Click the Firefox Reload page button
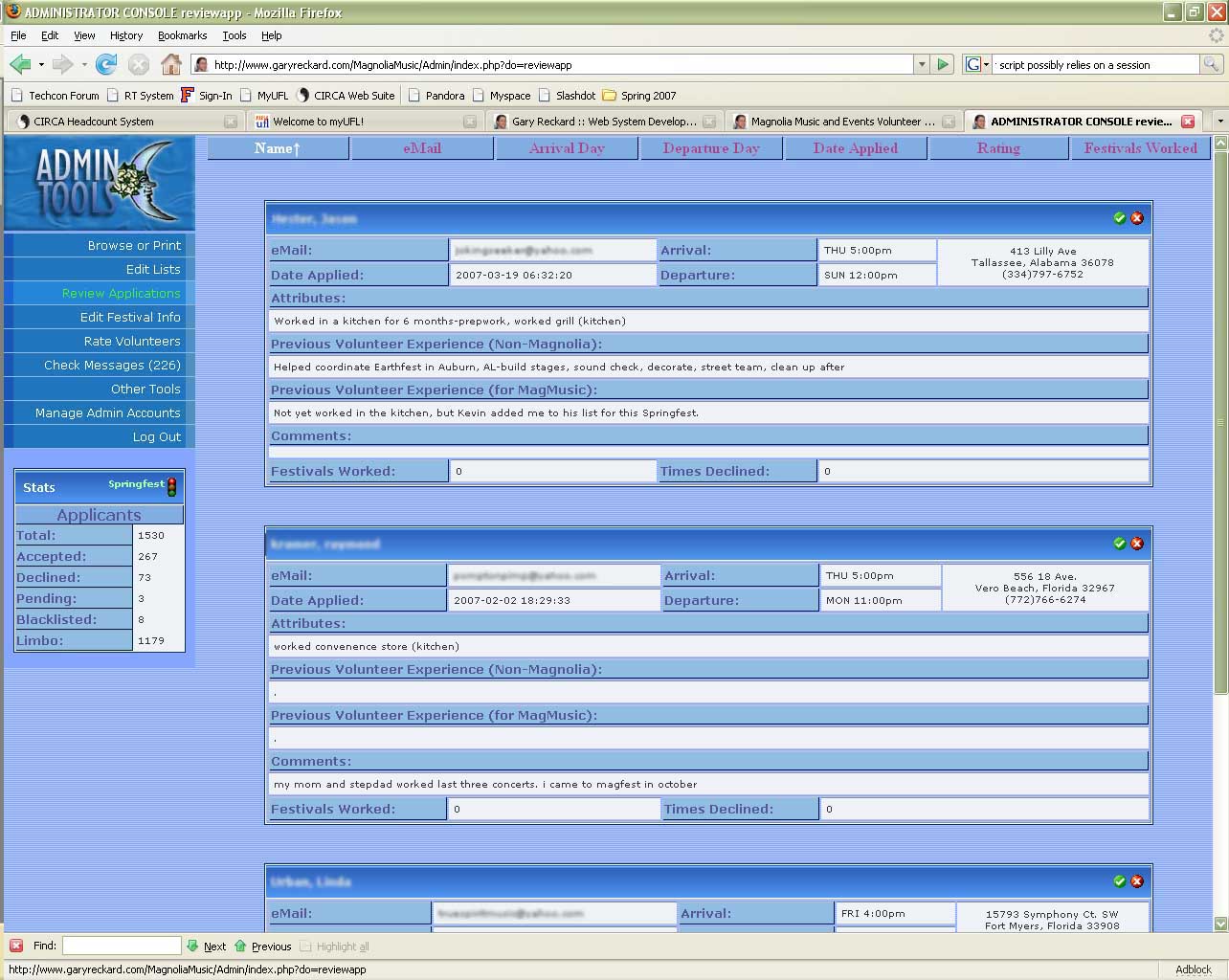This screenshot has height=980, width=1229. coord(106,64)
